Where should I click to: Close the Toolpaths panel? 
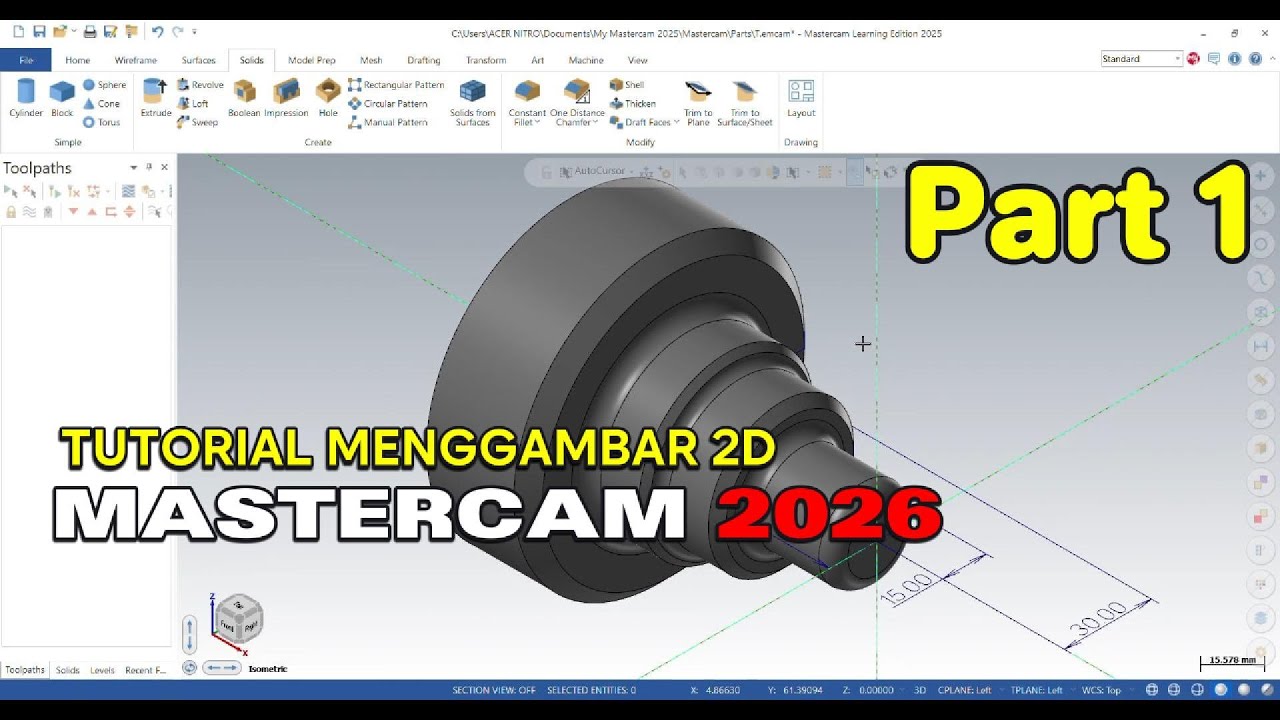164,167
